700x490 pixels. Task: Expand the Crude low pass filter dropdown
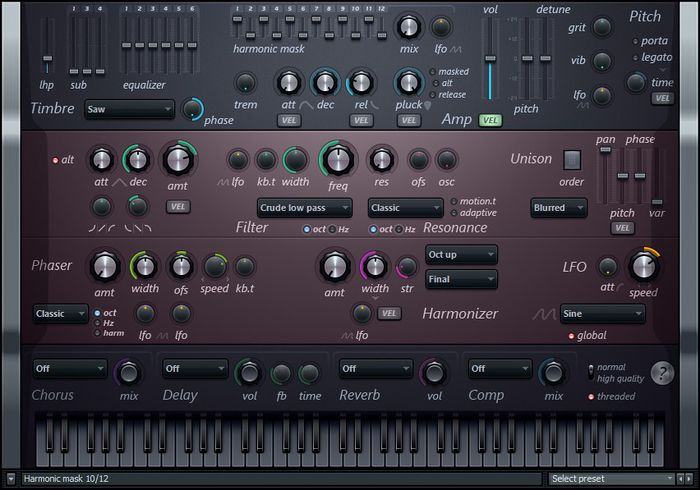[304, 208]
